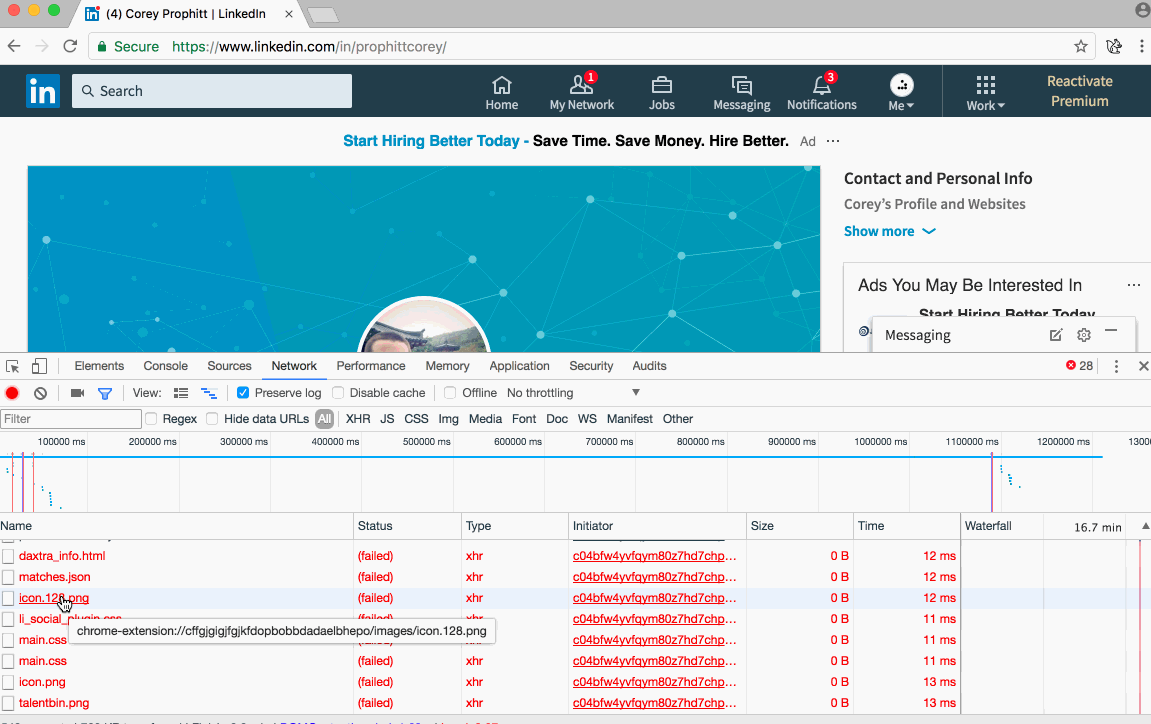Check the Offline checkbox
This screenshot has height=724, width=1151.
point(450,393)
